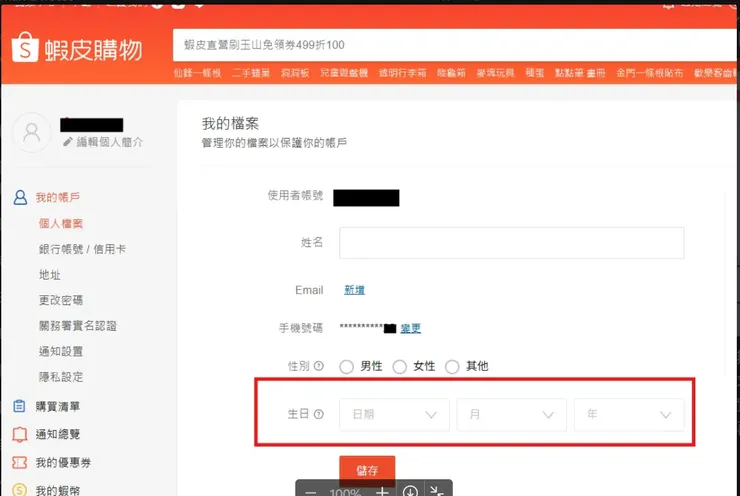The height and width of the screenshot is (496, 740).
Task: Open the 月 birthday month dropdown
Action: pyautogui.click(x=512, y=414)
